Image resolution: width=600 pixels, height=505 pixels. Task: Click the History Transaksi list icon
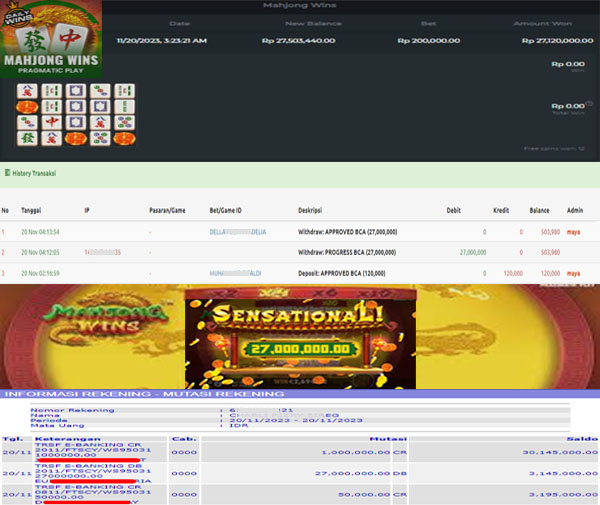pos(7,173)
